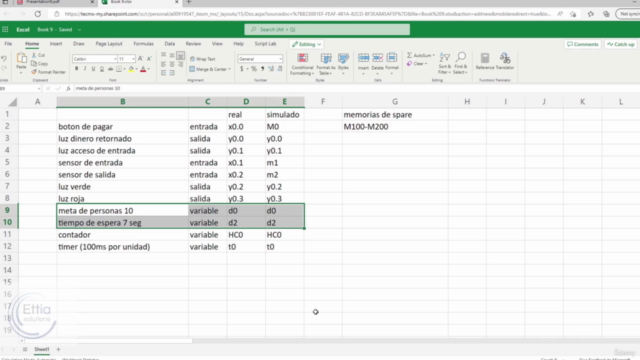640x360 pixels.
Task: Open the all sheets list icon
Action: coord(25,349)
